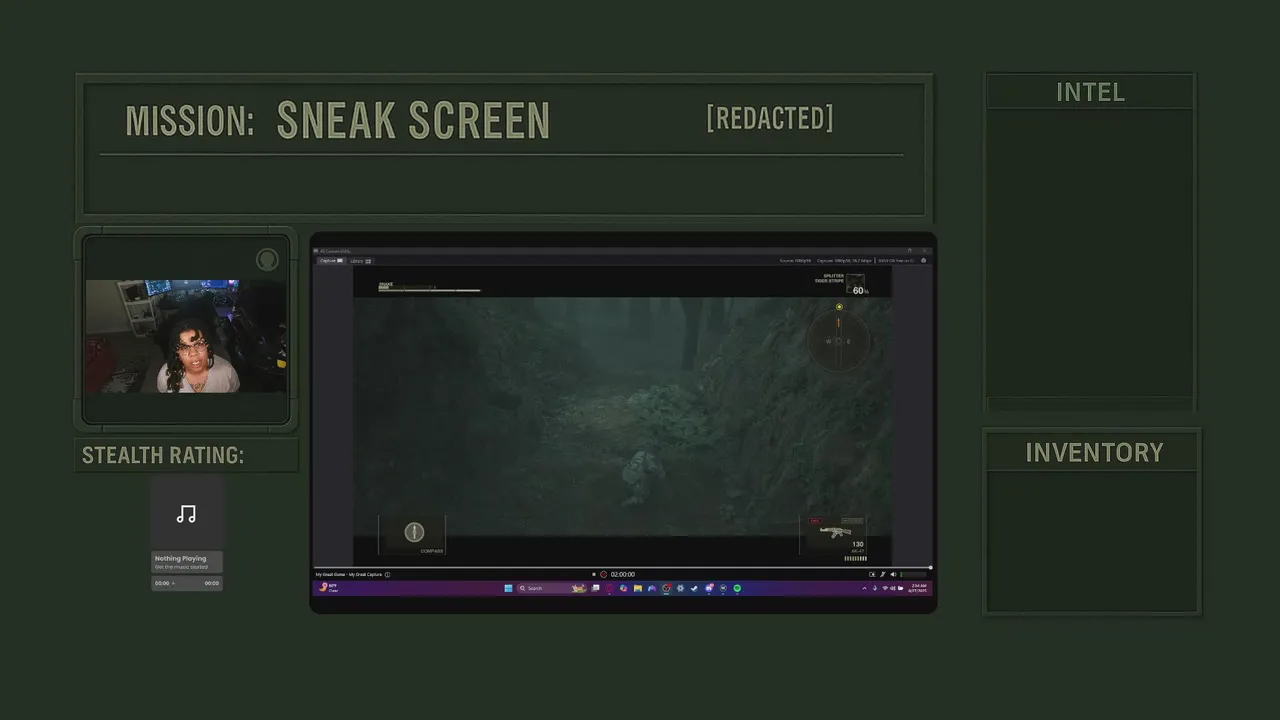Image resolution: width=1280 pixels, height=720 pixels.
Task: Click the music widget 00:00 progress bar
Action: 187,583
